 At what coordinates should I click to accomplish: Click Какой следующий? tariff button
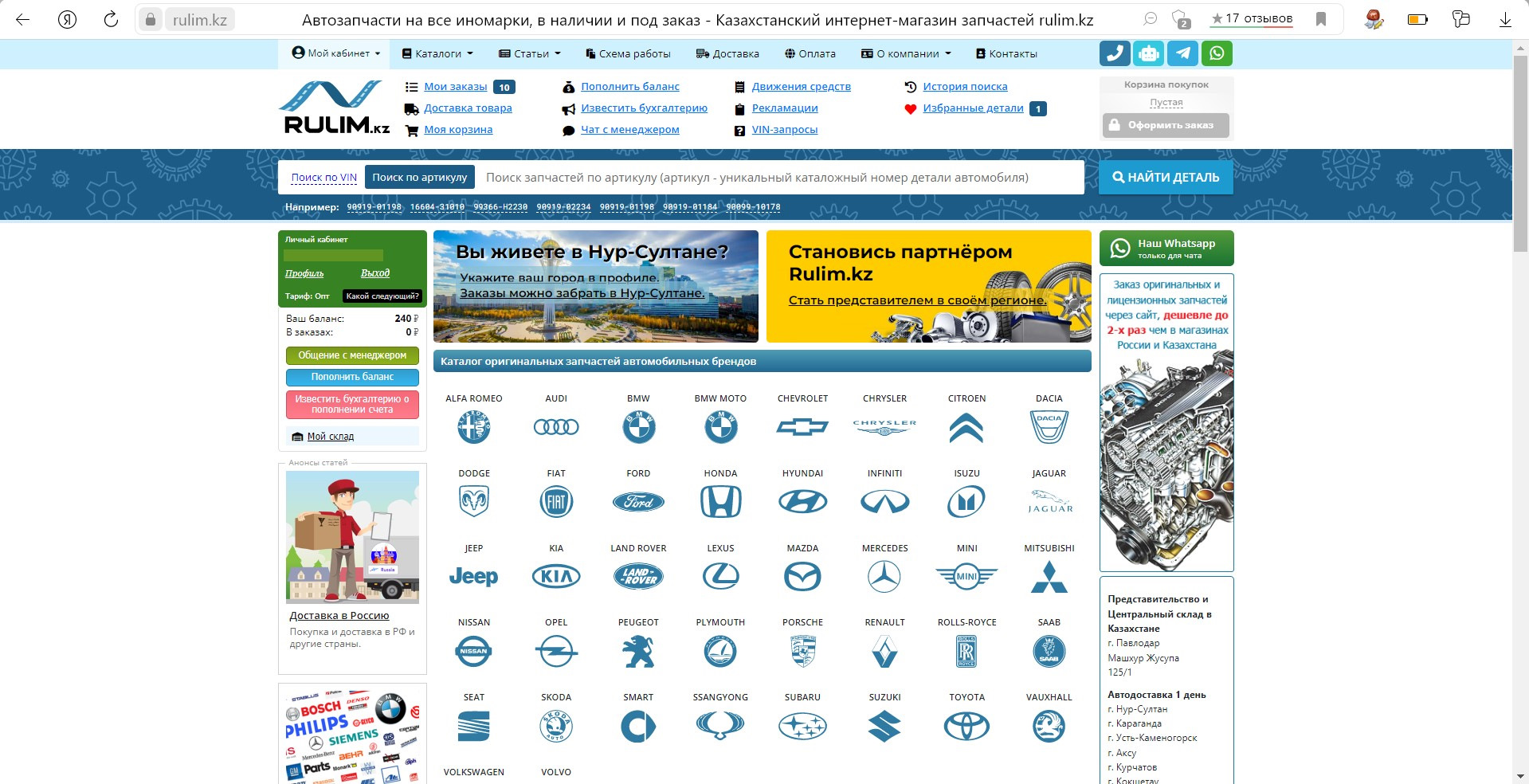pos(382,296)
